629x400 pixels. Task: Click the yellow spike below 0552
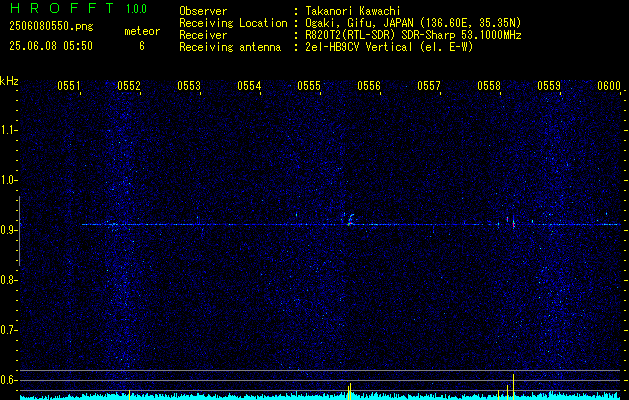(x=130, y=395)
